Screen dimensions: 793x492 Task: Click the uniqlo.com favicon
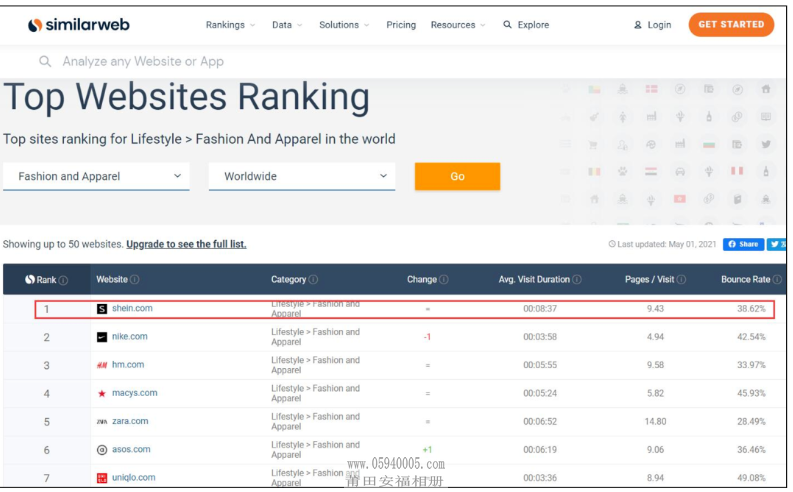(x=102, y=478)
